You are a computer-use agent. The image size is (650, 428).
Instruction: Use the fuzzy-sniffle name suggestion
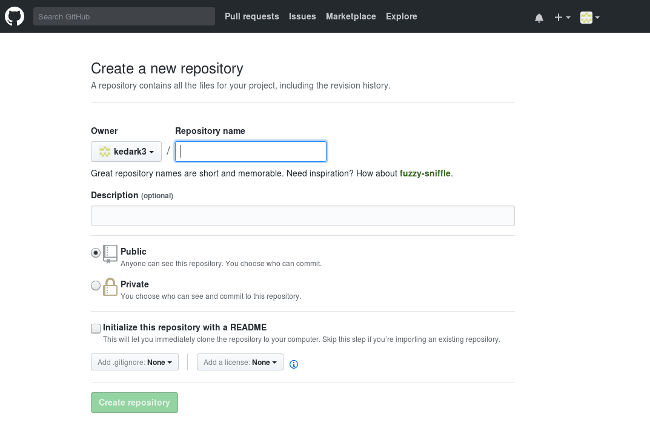coord(426,173)
